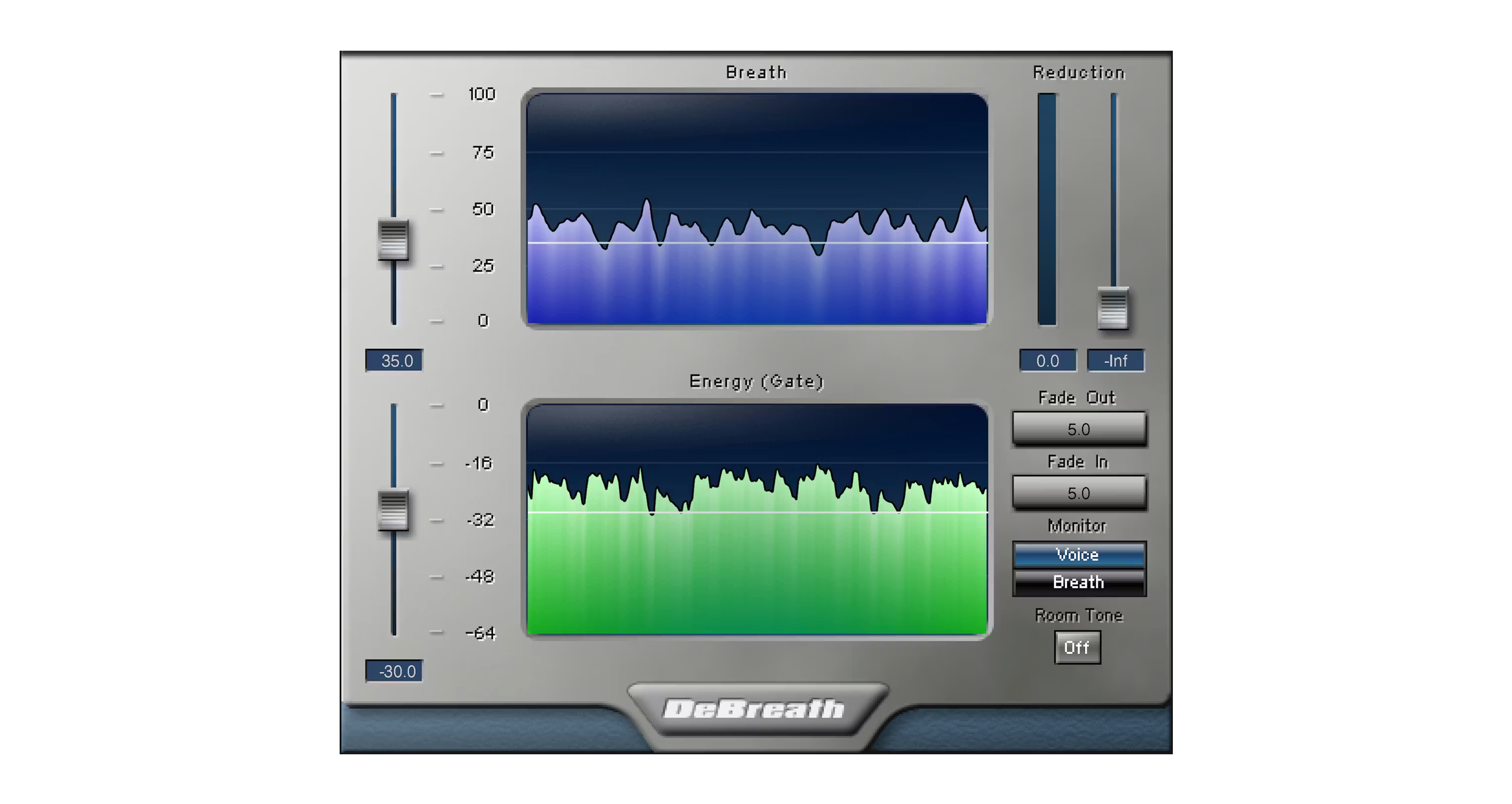Click the -32 mark on Energy scale
1512x804 pixels.
(x=481, y=520)
